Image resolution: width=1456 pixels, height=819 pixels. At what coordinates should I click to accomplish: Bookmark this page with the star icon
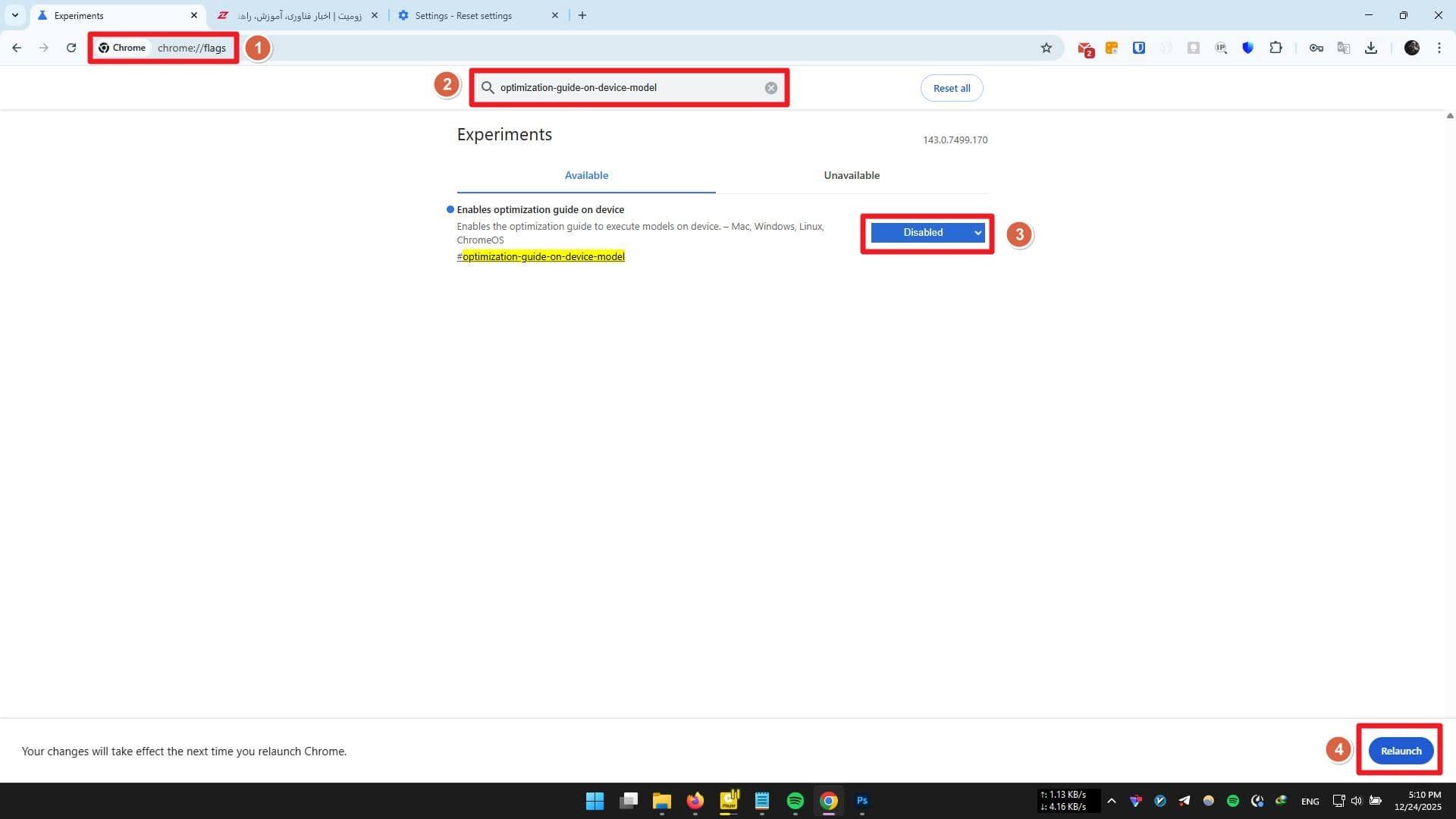pos(1046,48)
